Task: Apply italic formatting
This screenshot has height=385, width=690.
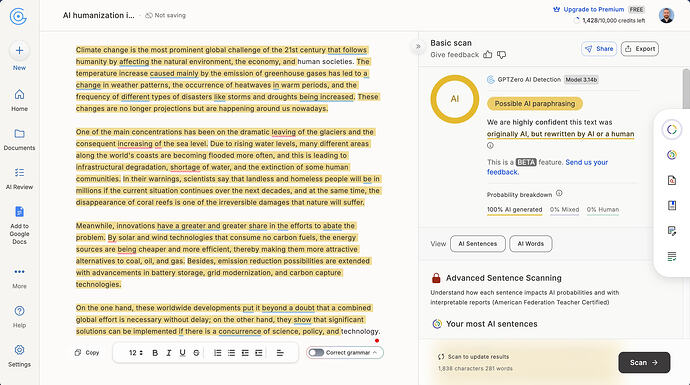Action: (x=169, y=353)
